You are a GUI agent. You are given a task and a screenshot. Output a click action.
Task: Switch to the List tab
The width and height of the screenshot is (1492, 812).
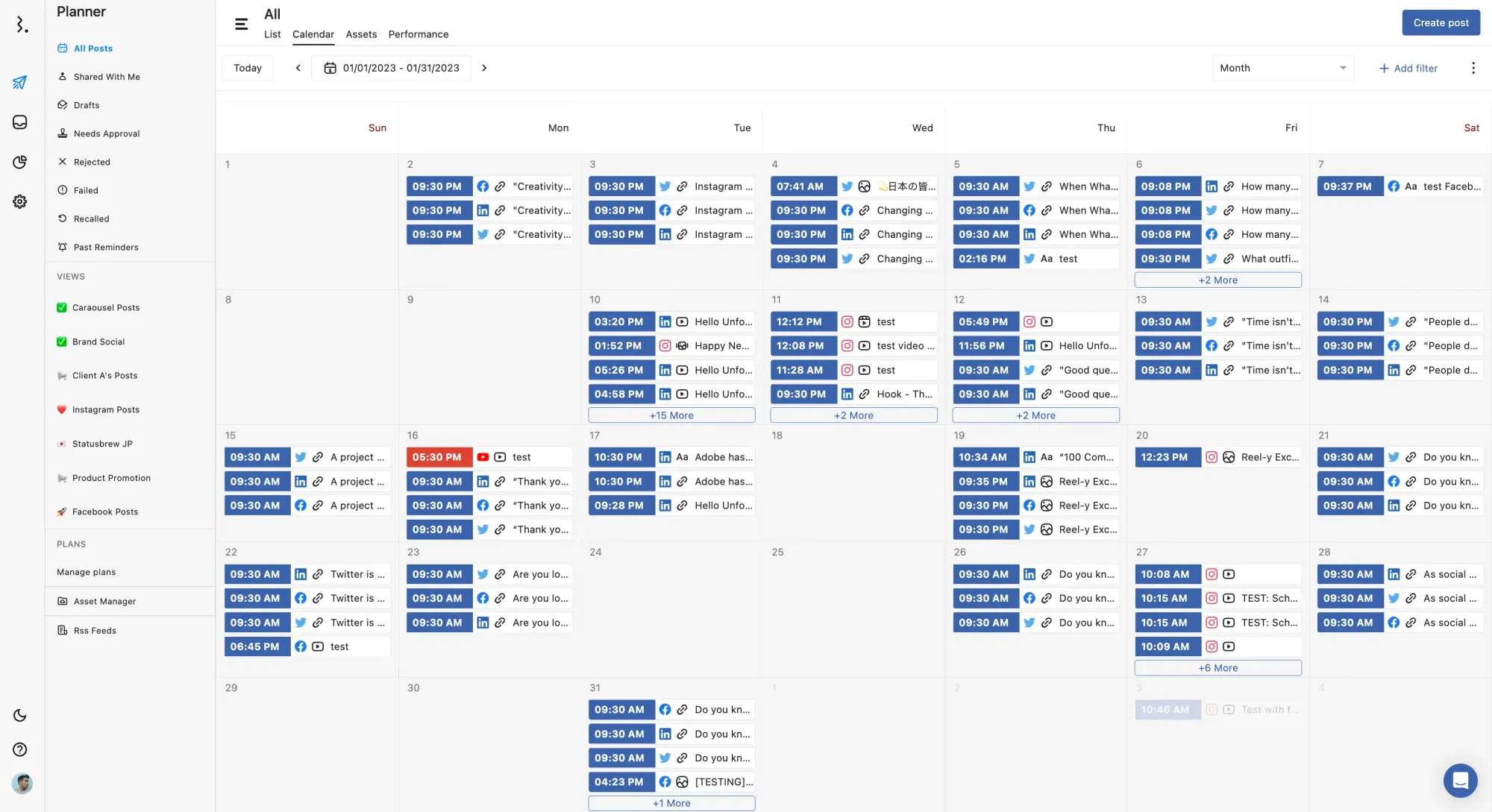(x=272, y=34)
